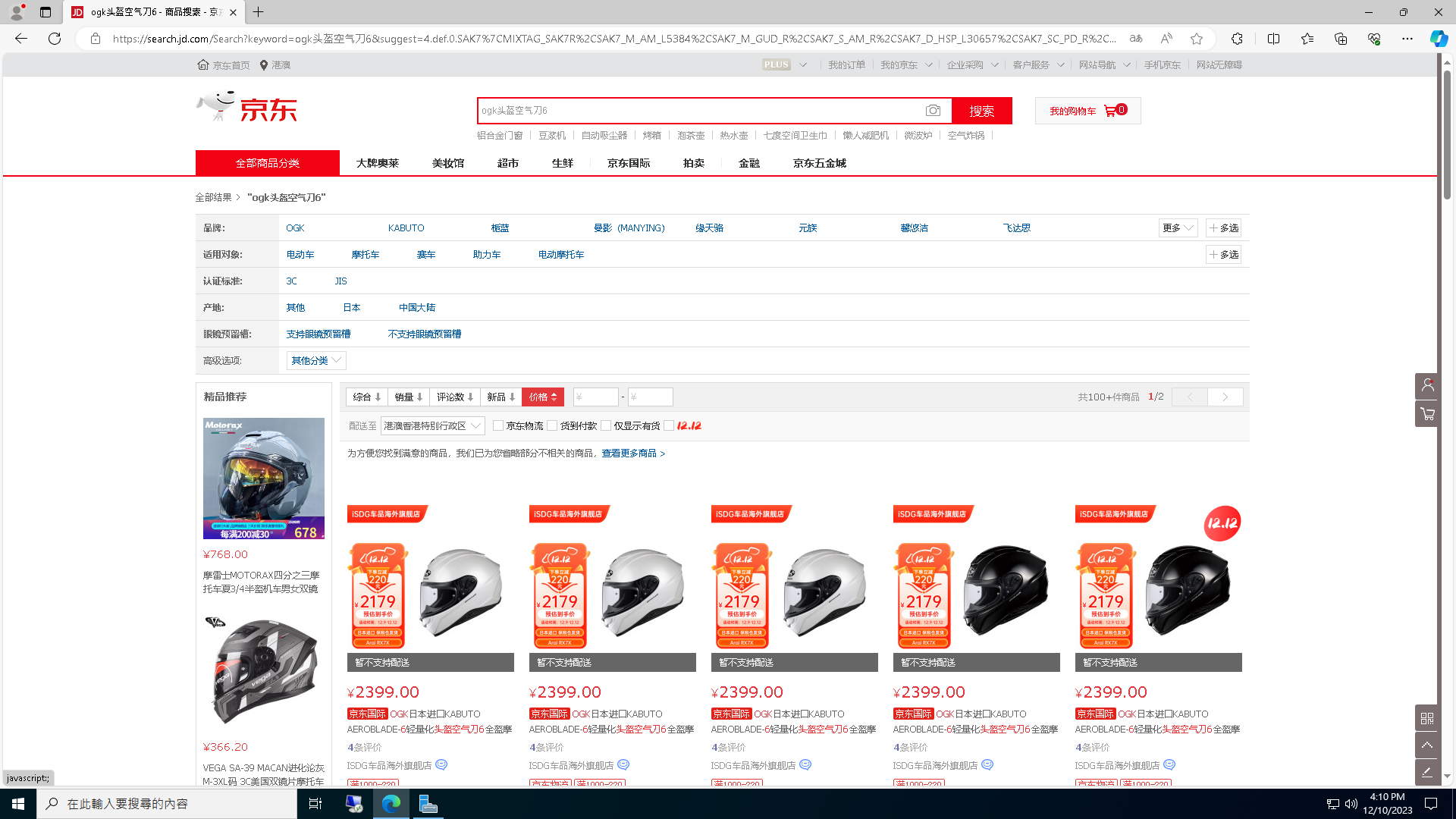Image resolution: width=1456 pixels, height=819 pixels.
Task: Enable 适用对象 多选 multi-select
Action: pos(1224,255)
